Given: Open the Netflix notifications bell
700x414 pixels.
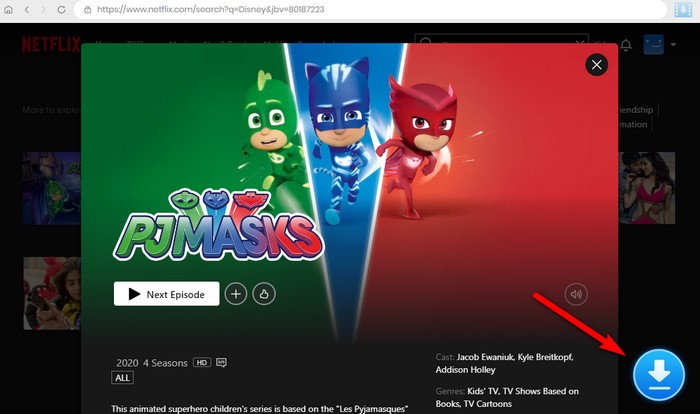Looking at the screenshot, I should pos(626,45).
